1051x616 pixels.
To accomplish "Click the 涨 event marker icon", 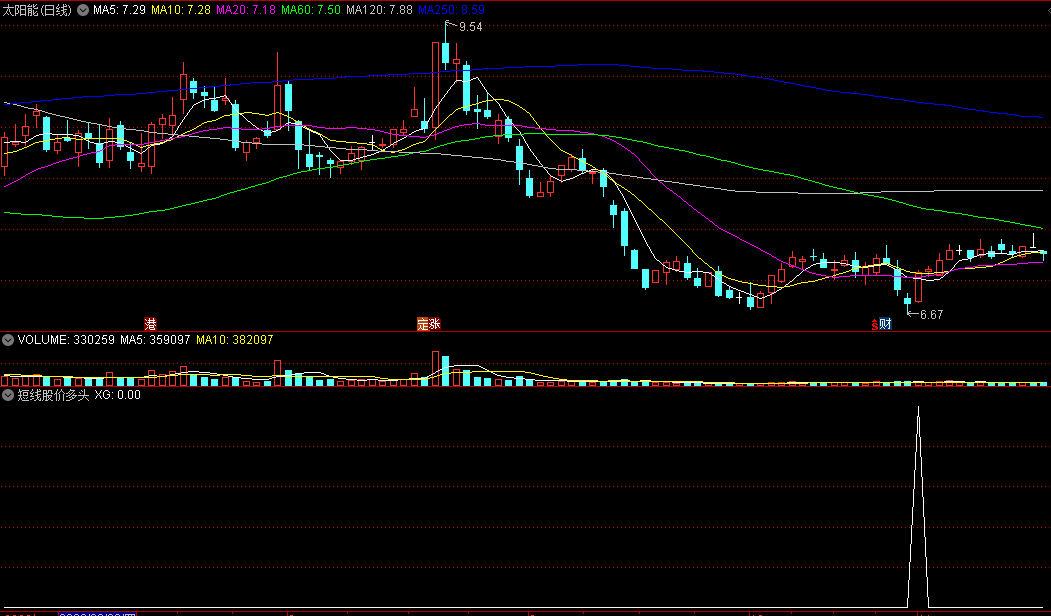I will [x=434, y=324].
